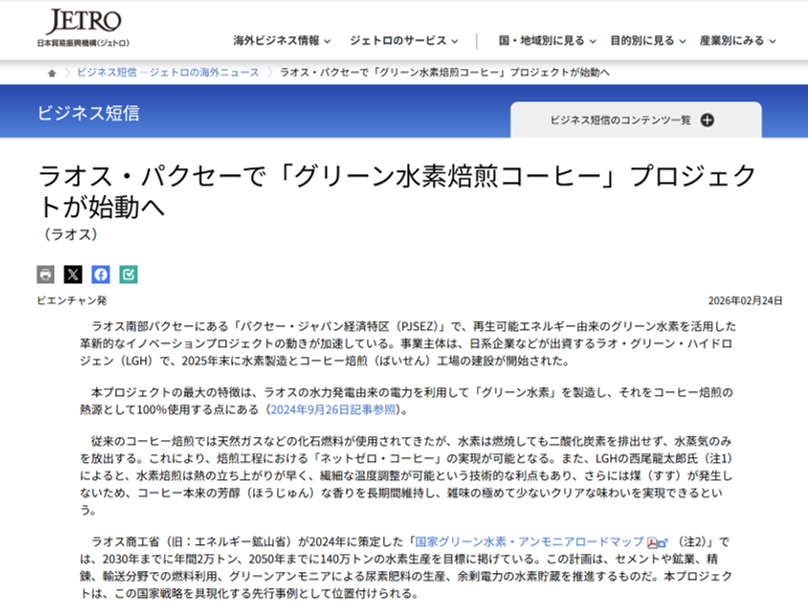This screenshot has width=808, height=612.
Task: Print this article using printer icon
Action: pos(46,274)
